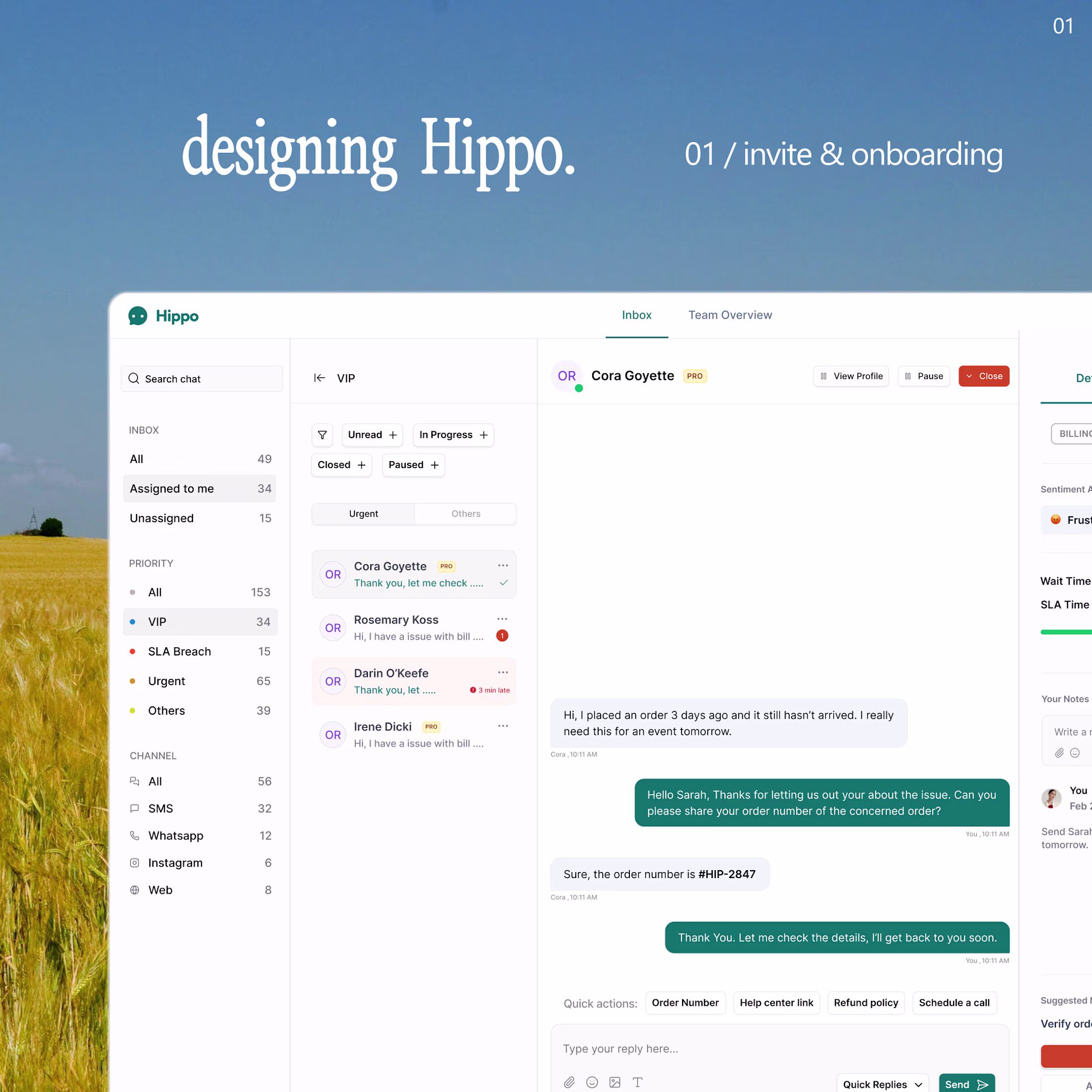Open text formatting icon in reply box
Screen dimensions: 1092x1092
(x=637, y=1082)
